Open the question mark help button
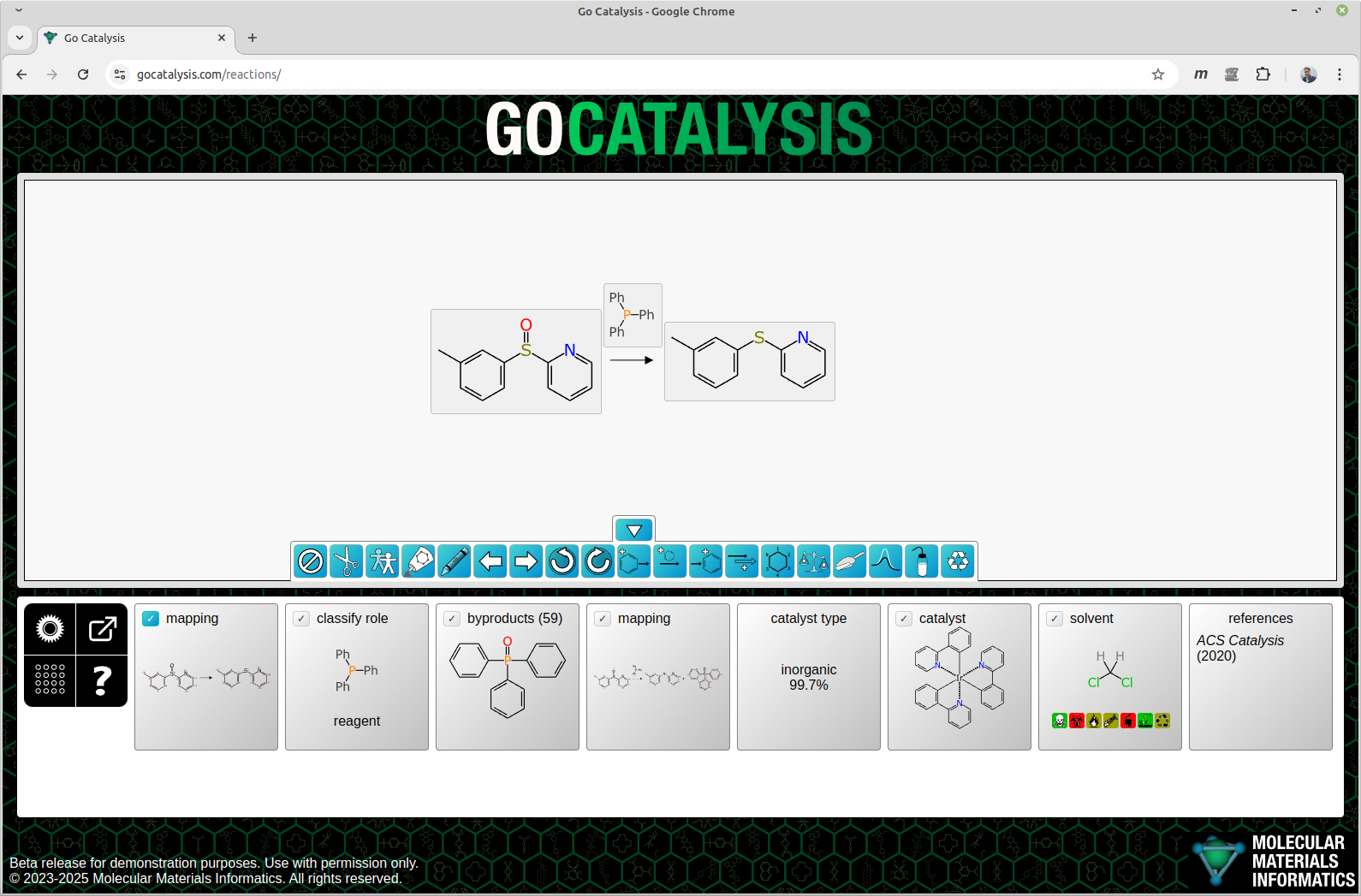 tap(102, 680)
